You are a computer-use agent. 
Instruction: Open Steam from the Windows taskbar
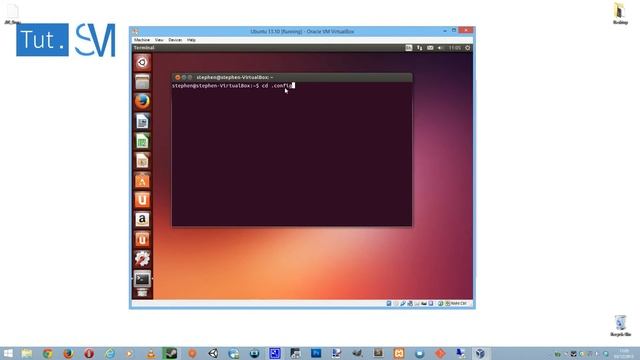pyautogui.click(x=170, y=353)
